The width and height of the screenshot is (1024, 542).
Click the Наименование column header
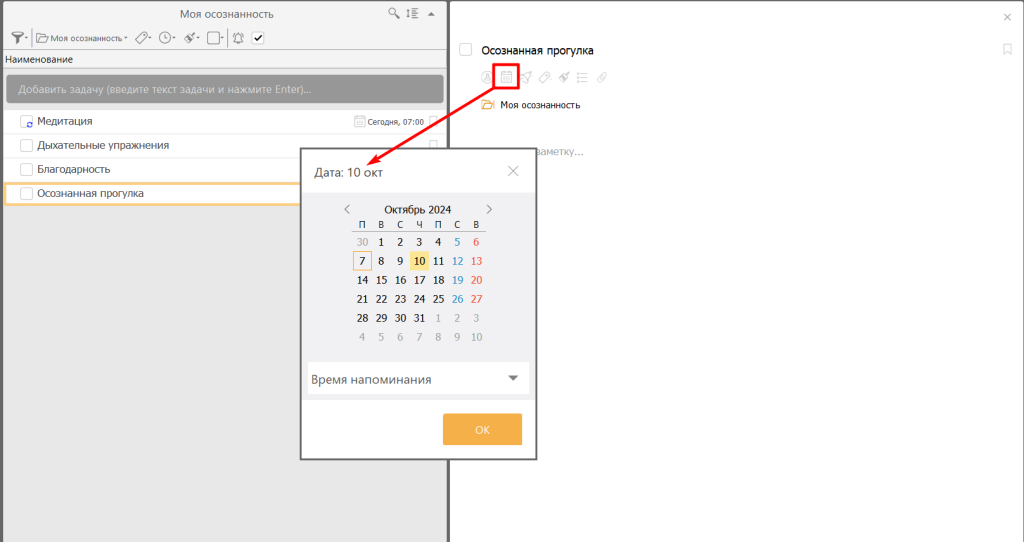[x=39, y=59]
